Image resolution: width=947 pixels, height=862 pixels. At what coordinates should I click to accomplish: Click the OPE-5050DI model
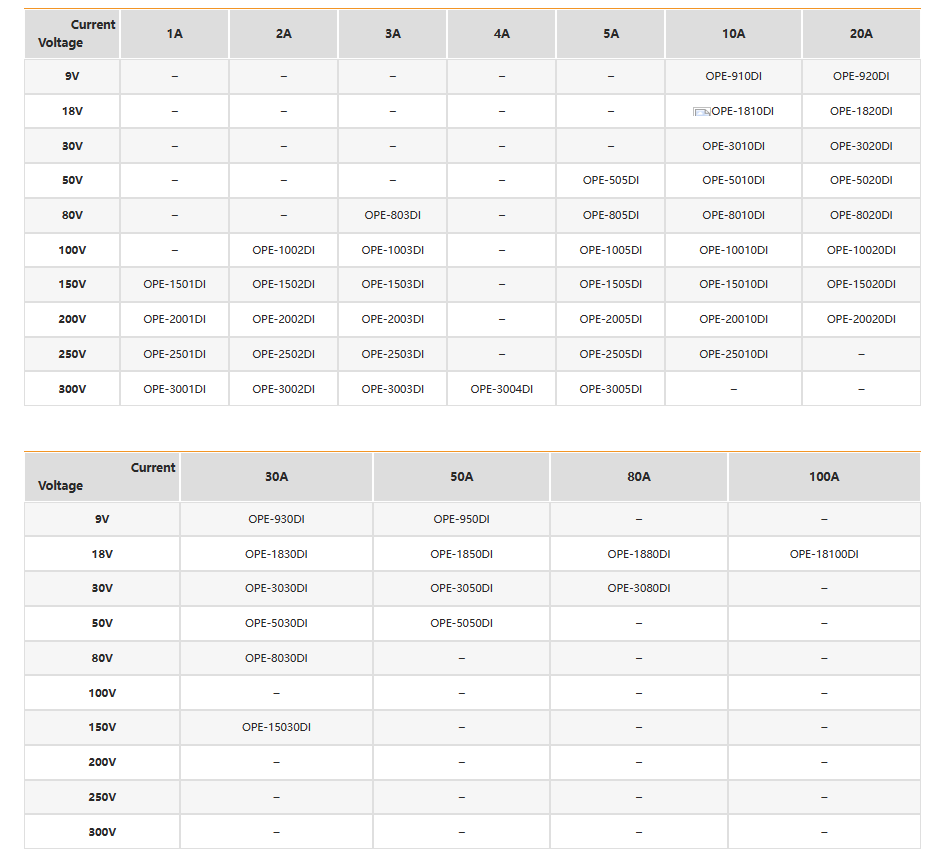click(x=461, y=623)
